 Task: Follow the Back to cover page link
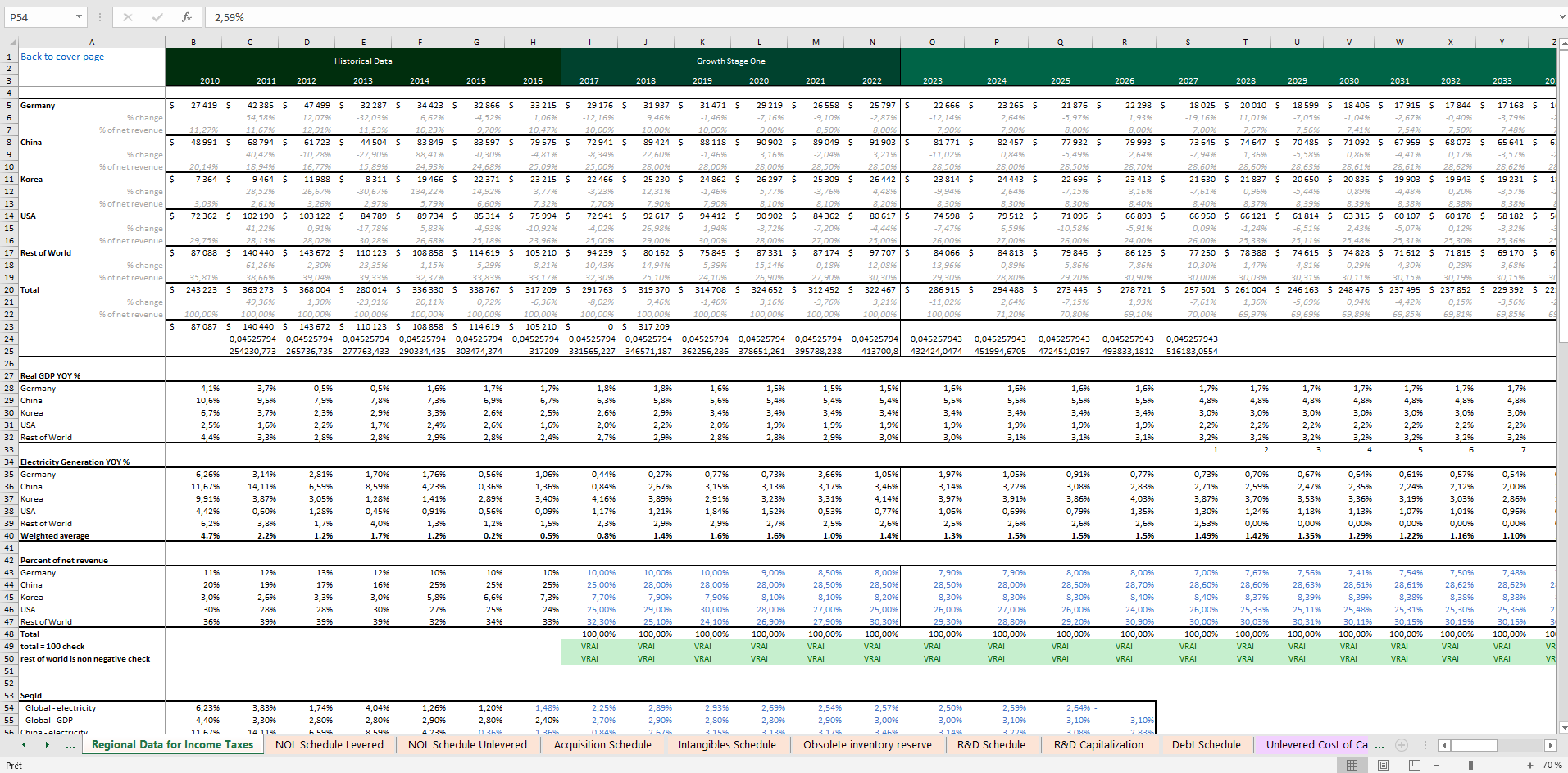coord(63,57)
